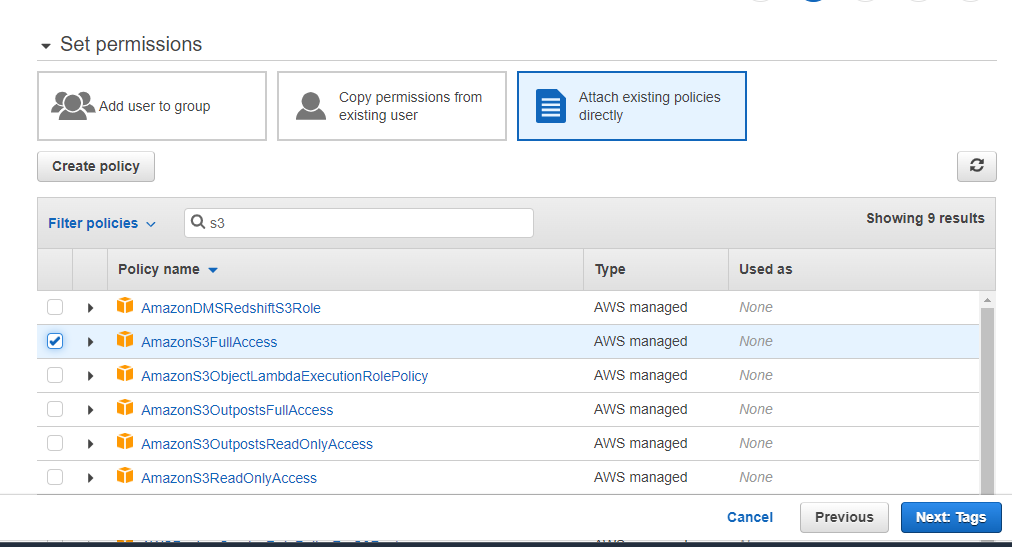This screenshot has height=547, width=1012.
Task: Click None value in AmazonS3OutpostsFullAccess row
Action: point(756,409)
